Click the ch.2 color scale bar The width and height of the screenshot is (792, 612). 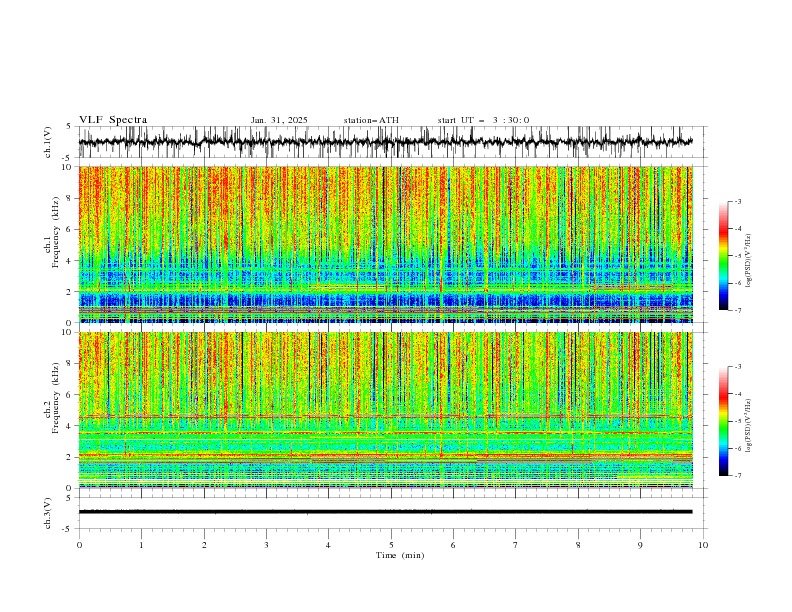point(723,421)
